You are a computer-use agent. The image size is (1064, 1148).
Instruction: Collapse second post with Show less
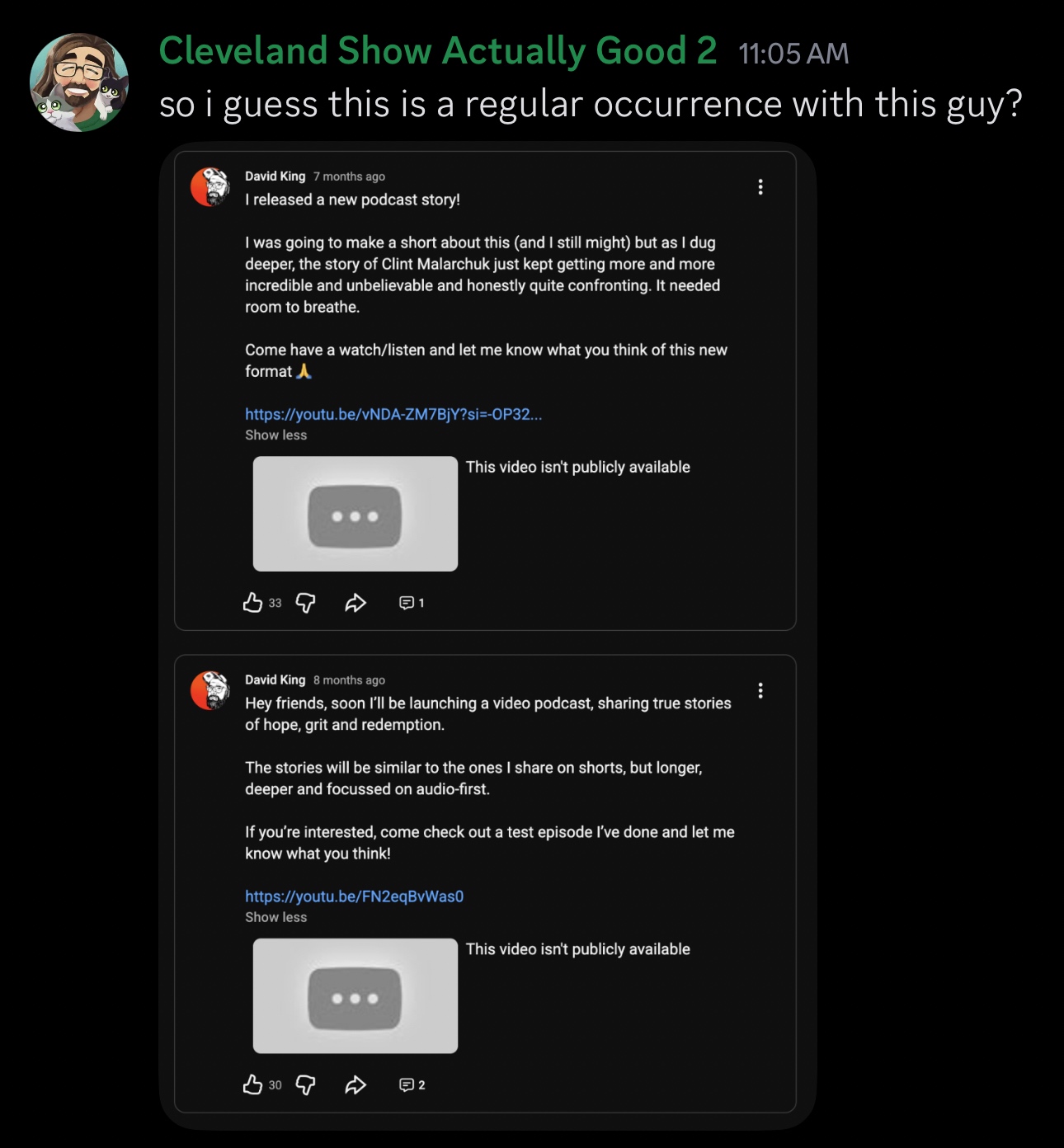pyautogui.click(x=275, y=917)
